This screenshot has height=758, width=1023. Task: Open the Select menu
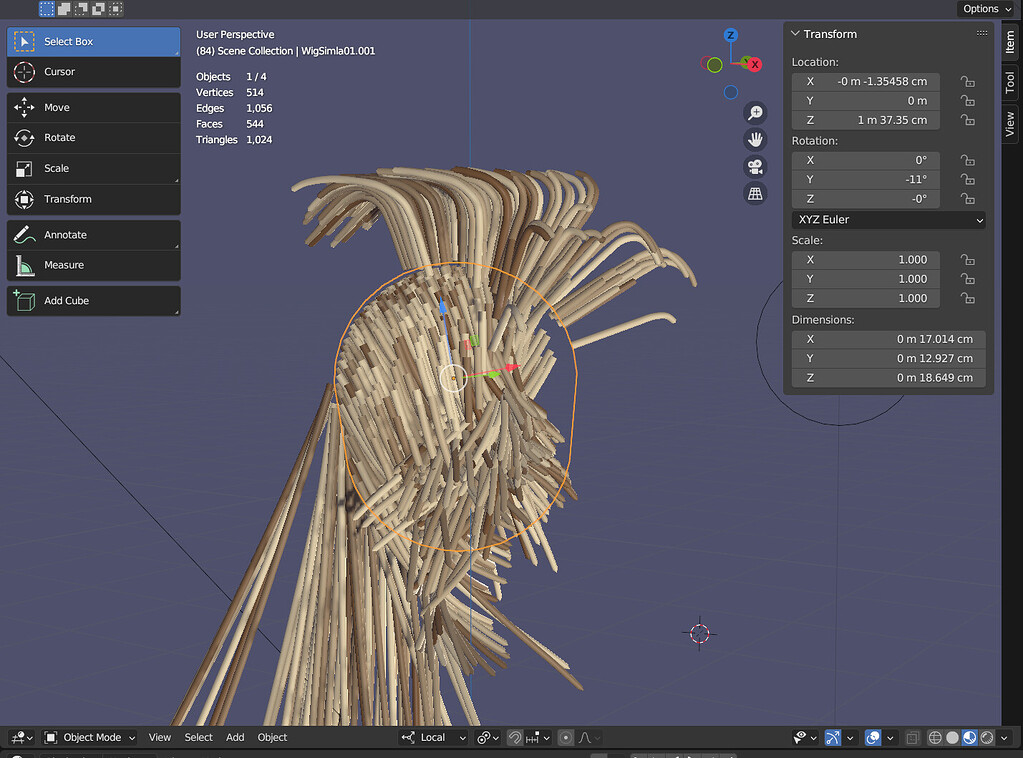pyautogui.click(x=198, y=737)
